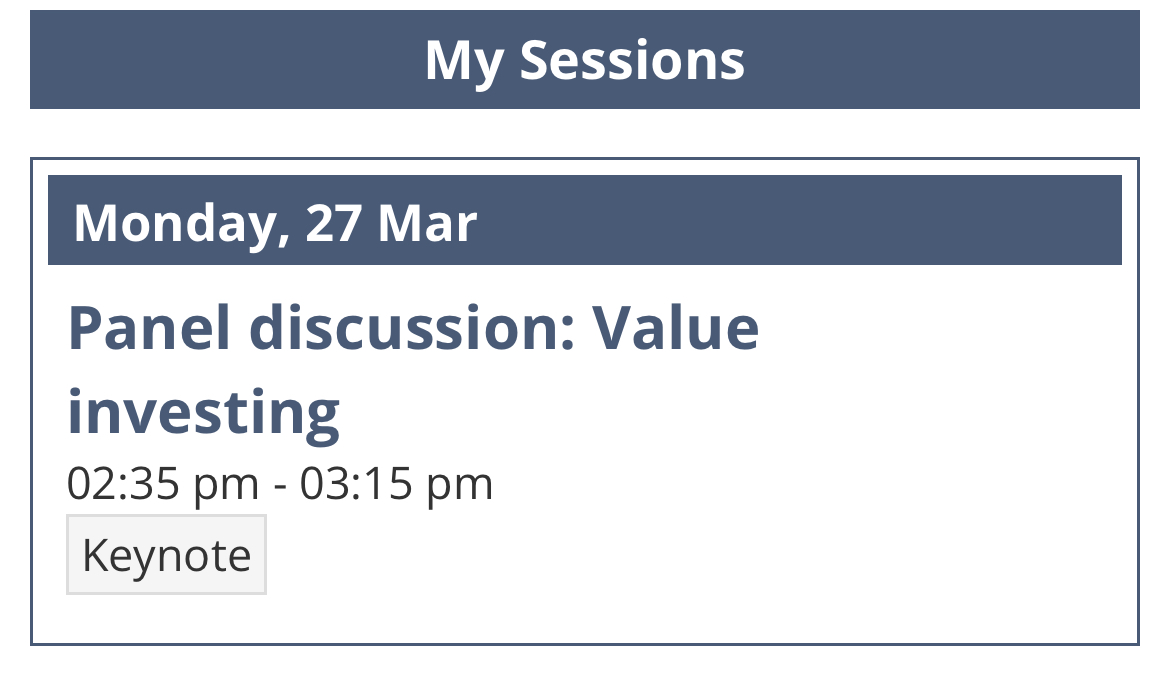The height and width of the screenshot is (686, 1170).
Task: Click the blank space right of the session title
Action: pyautogui.click(x=940, y=369)
